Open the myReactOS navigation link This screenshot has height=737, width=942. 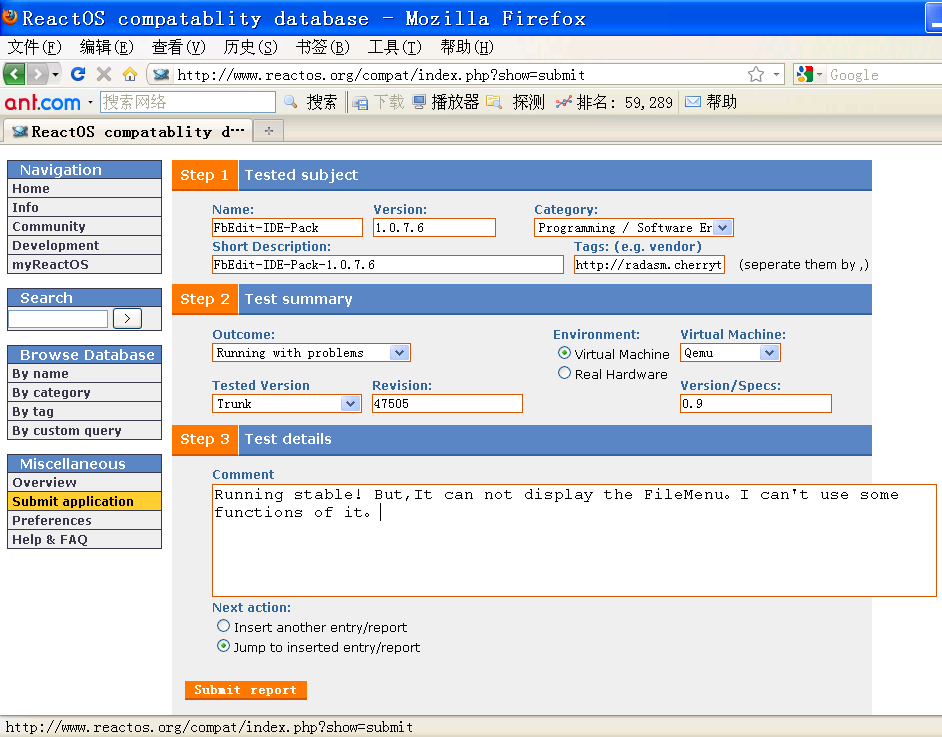(84, 264)
